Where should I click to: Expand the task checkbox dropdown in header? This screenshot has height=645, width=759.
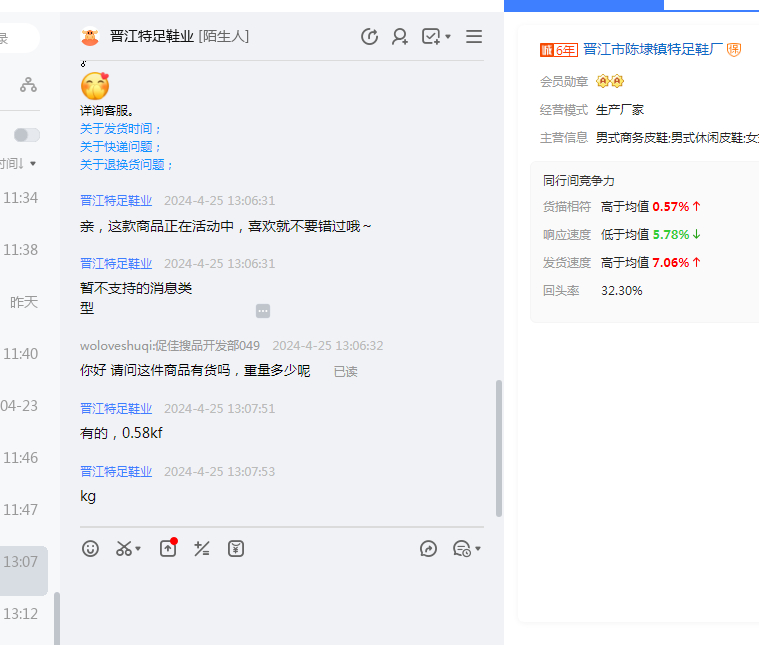pos(447,37)
